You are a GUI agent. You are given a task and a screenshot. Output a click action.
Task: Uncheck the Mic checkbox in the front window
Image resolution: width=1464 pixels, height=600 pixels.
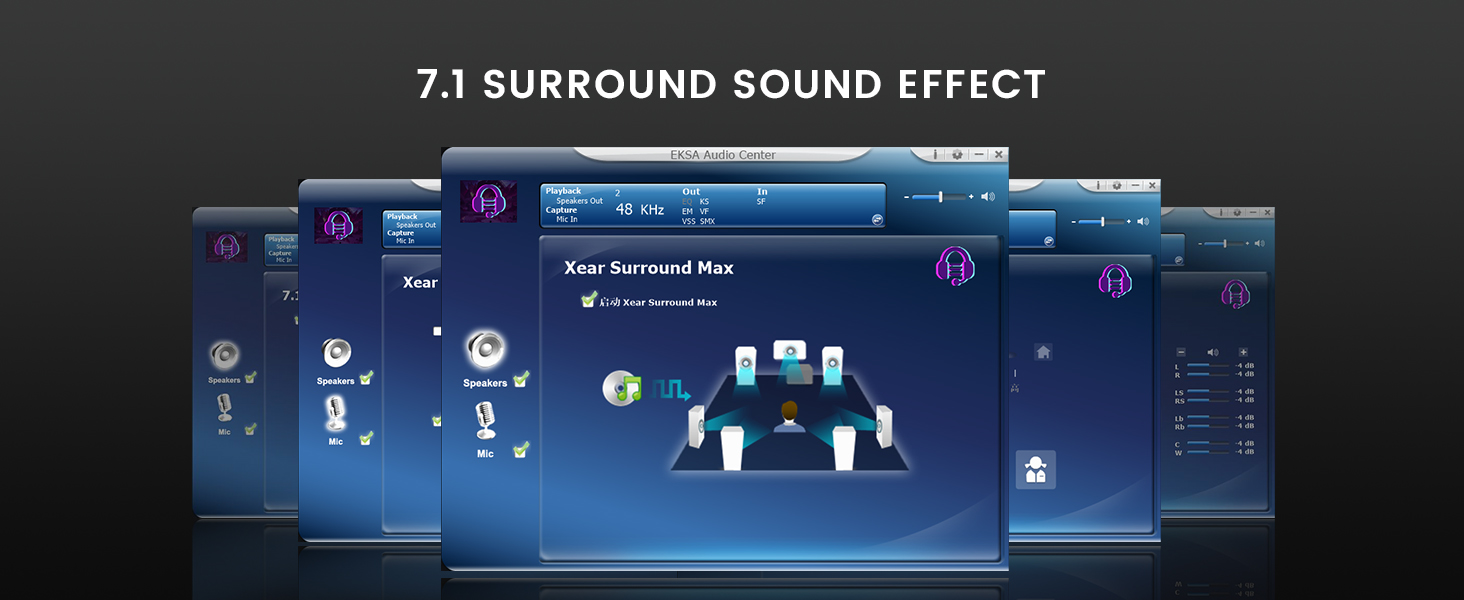pyautogui.click(x=520, y=450)
